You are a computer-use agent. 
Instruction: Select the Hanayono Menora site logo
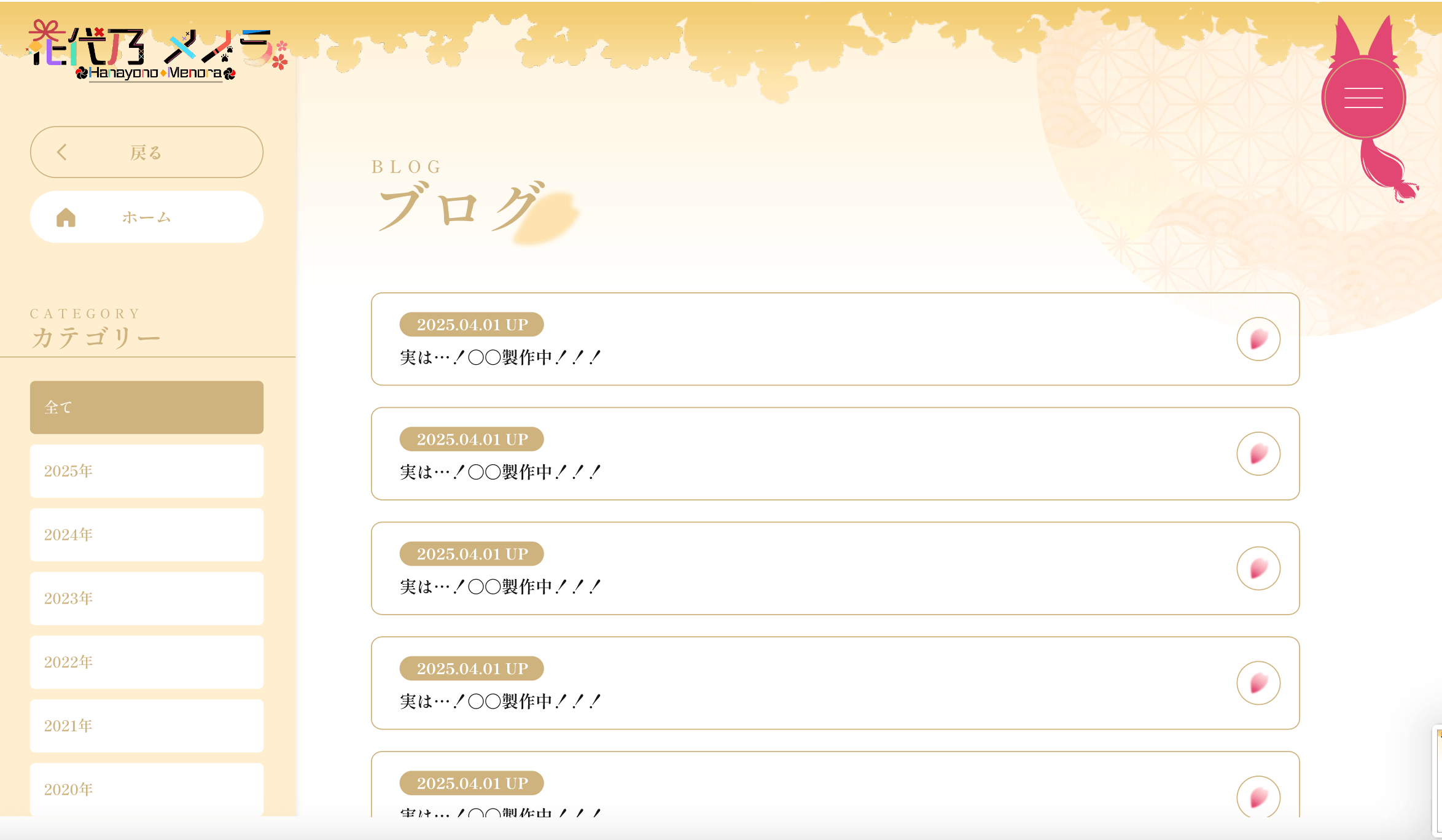coord(154,49)
